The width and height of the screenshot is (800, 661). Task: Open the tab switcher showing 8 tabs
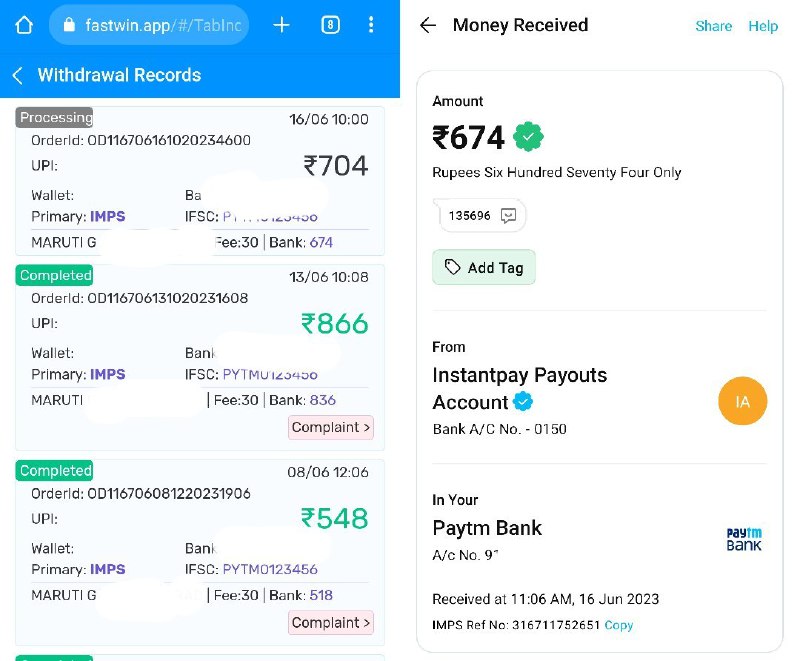coord(330,24)
